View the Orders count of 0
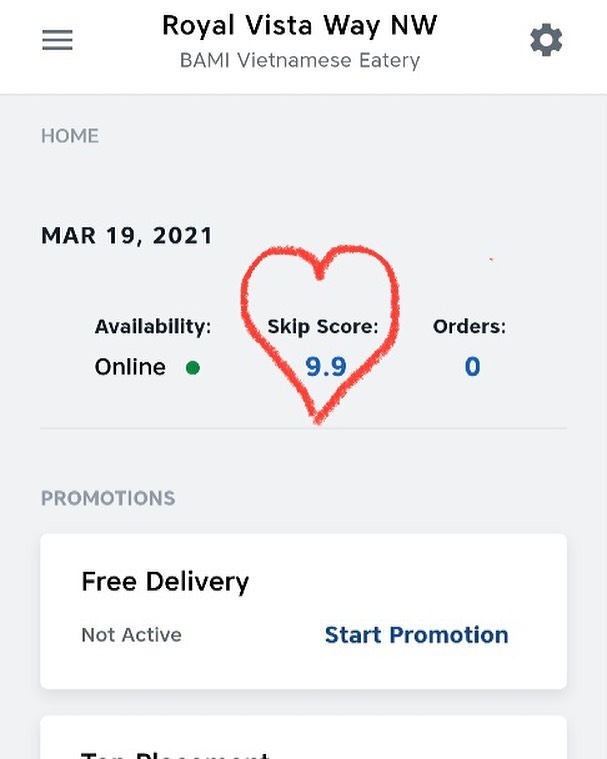Screen dimensions: 607x759 point(472,367)
